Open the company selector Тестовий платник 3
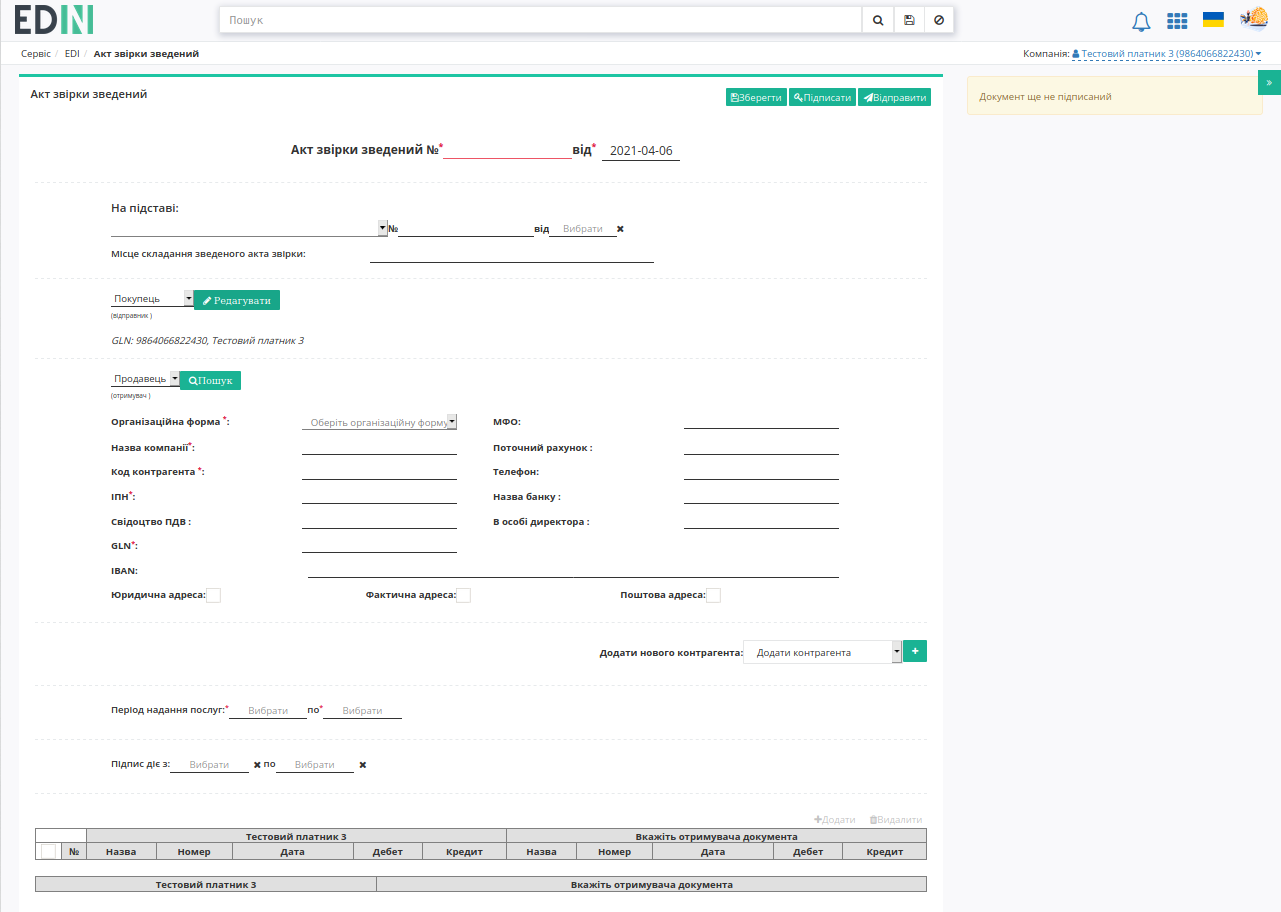Viewport: 1281px width, 912px height. [x=1166, y=54]
